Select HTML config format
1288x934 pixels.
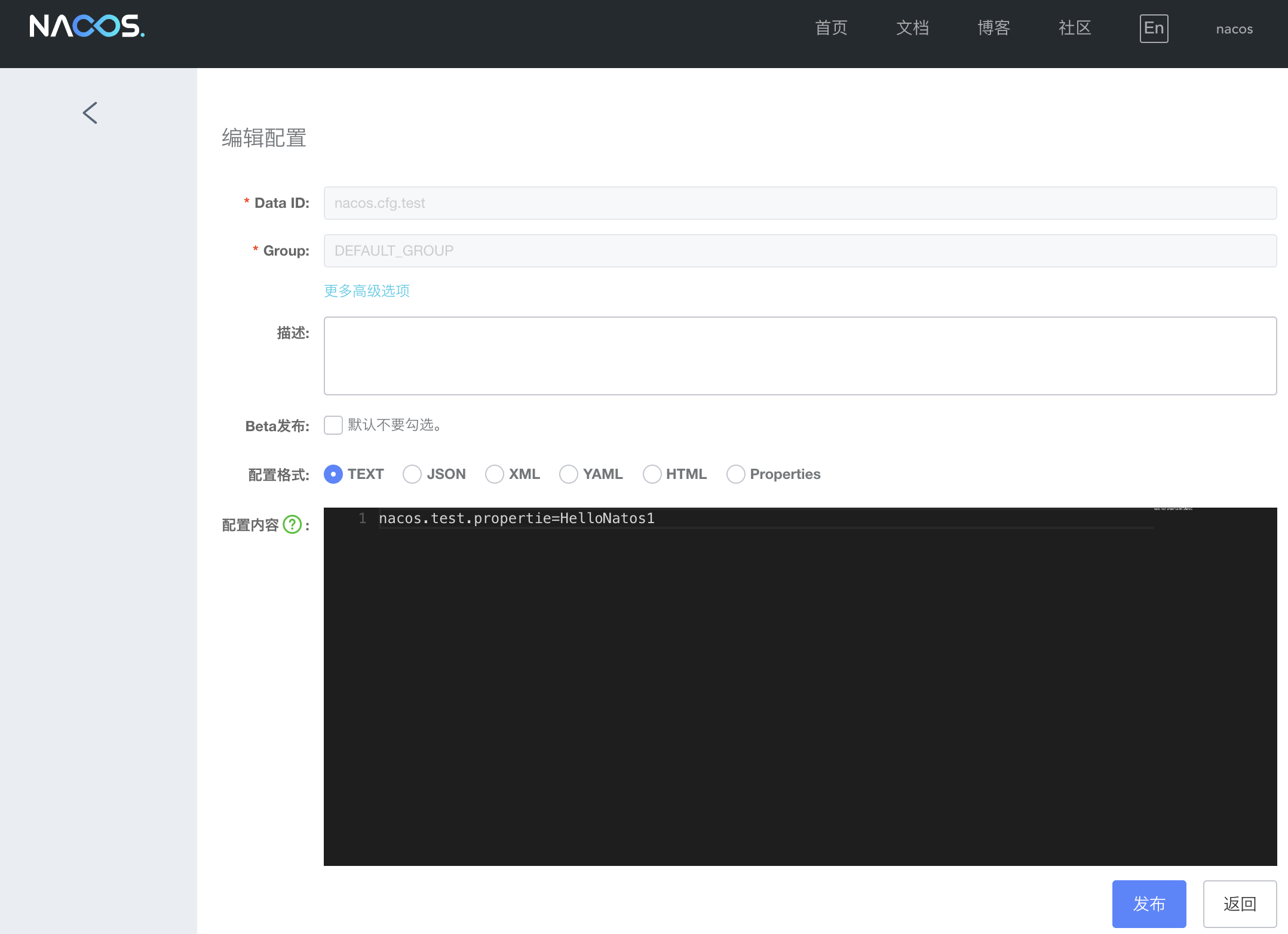[x=652, y=474]
